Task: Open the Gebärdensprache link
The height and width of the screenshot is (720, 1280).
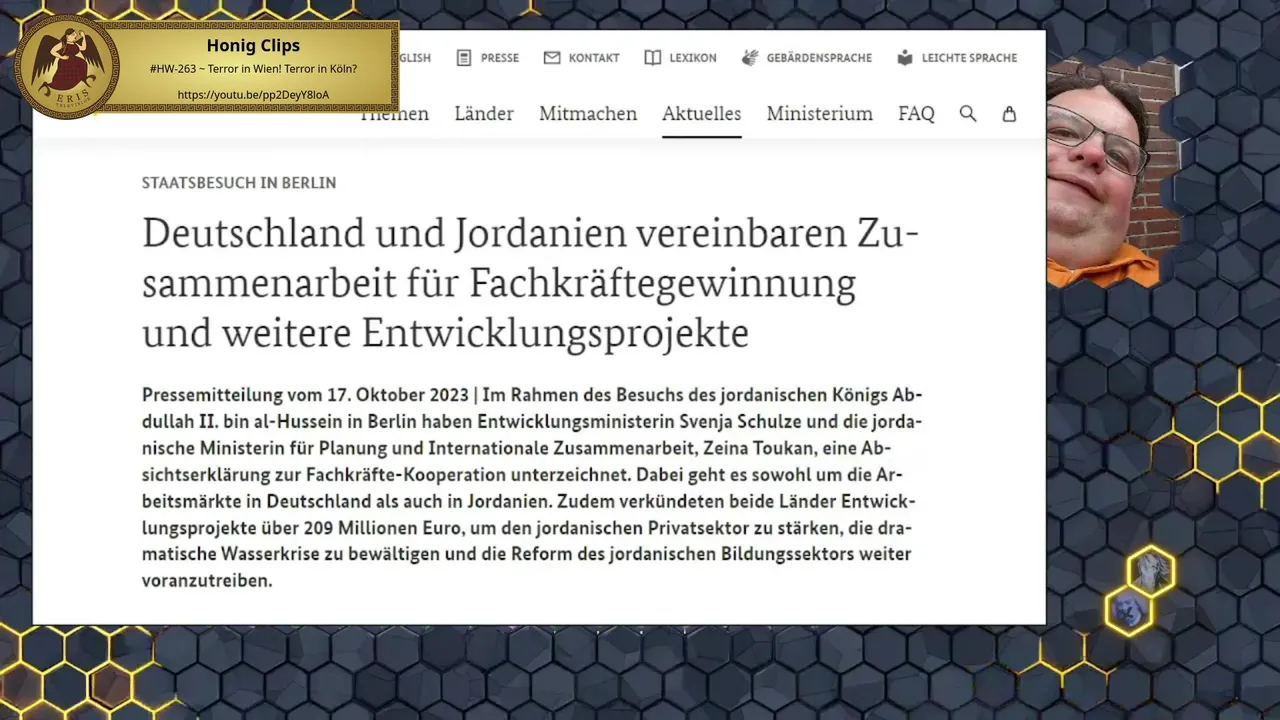Action: coord(819,58)
